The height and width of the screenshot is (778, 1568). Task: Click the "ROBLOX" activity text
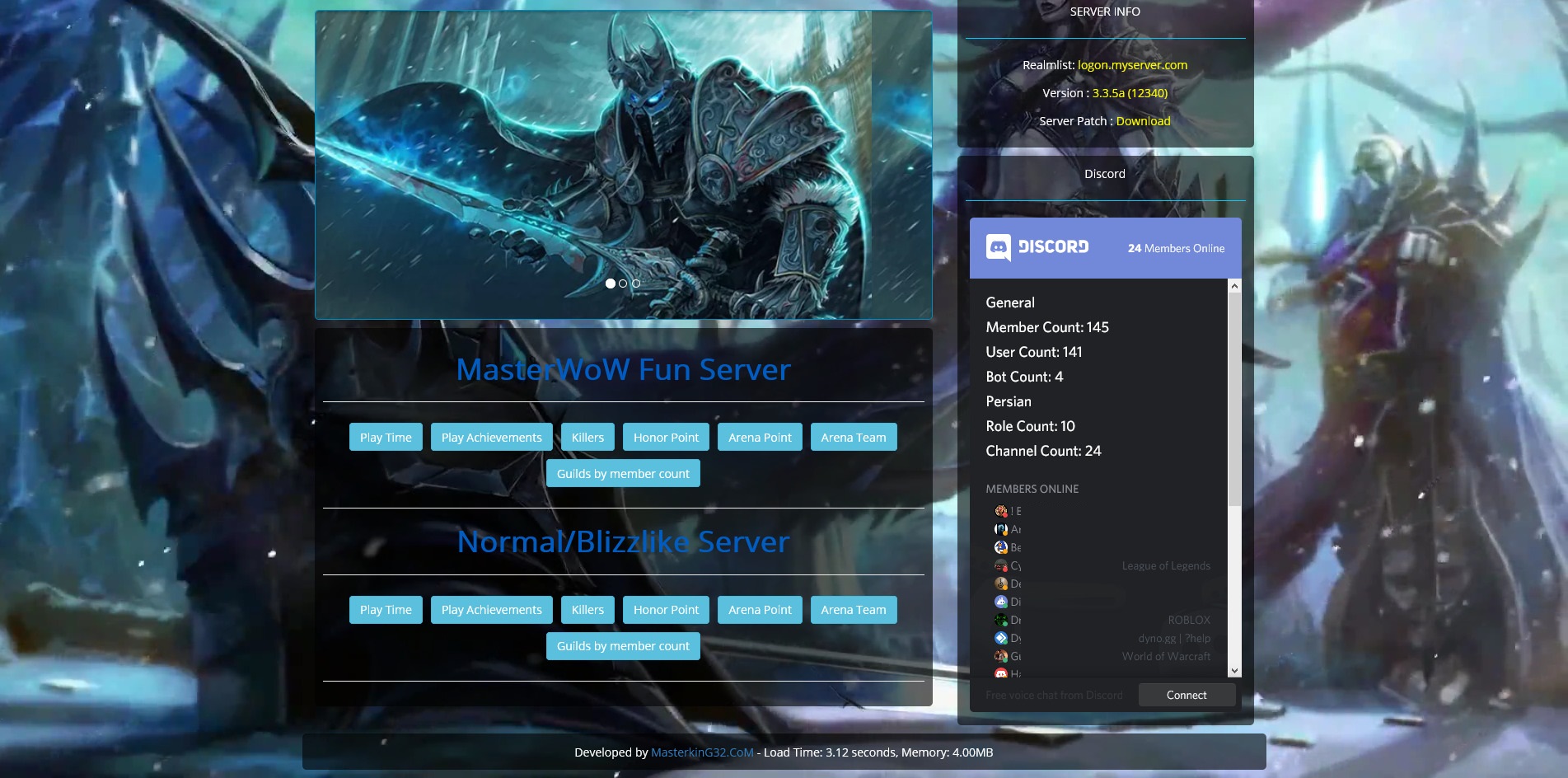click(x=1189, y=620)
